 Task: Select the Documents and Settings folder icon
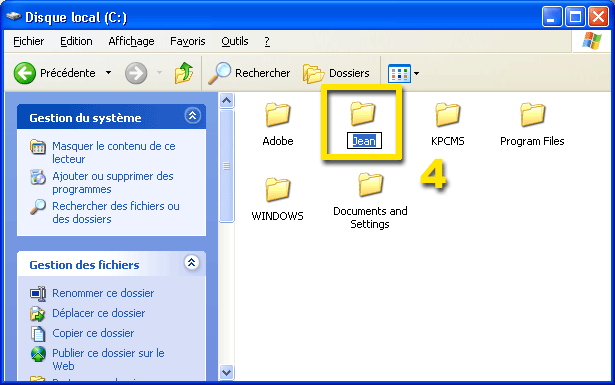click(370, 184)
